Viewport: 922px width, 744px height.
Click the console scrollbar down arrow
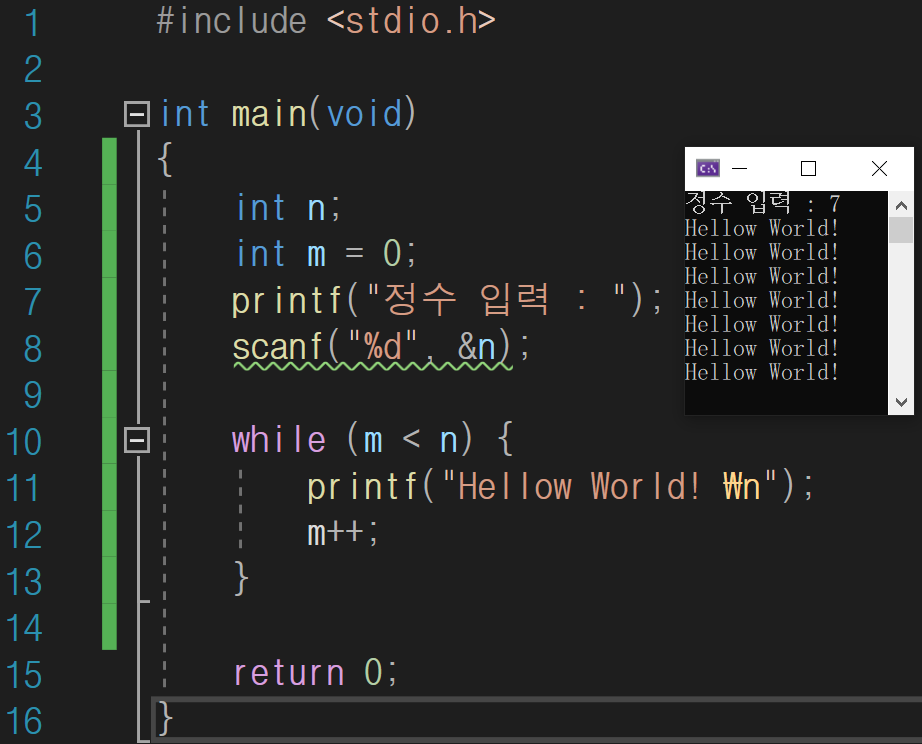coord(901,402)
